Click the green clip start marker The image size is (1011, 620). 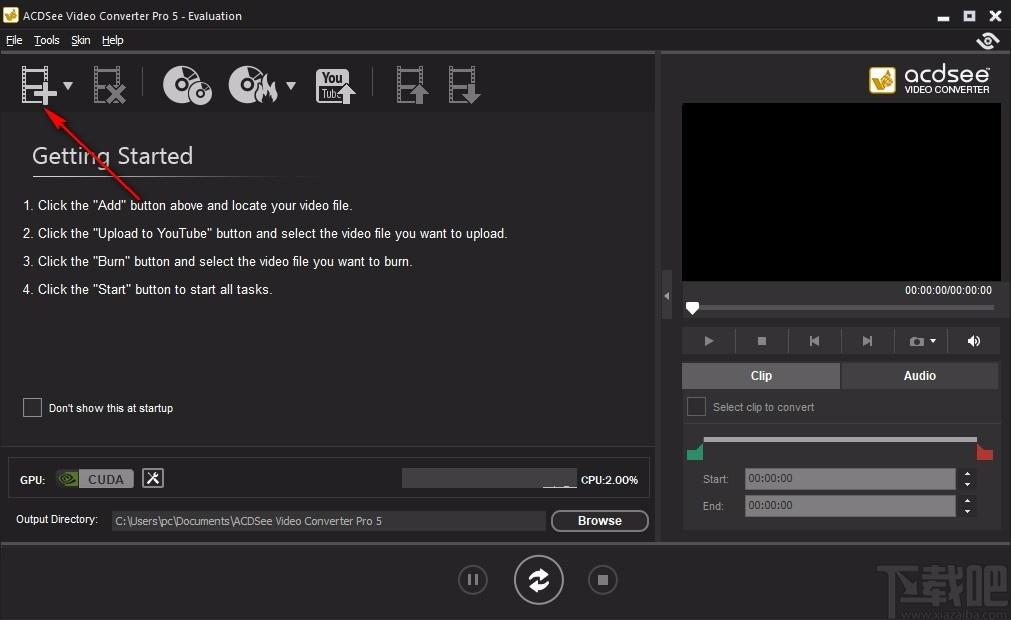[x=694, y=452]
